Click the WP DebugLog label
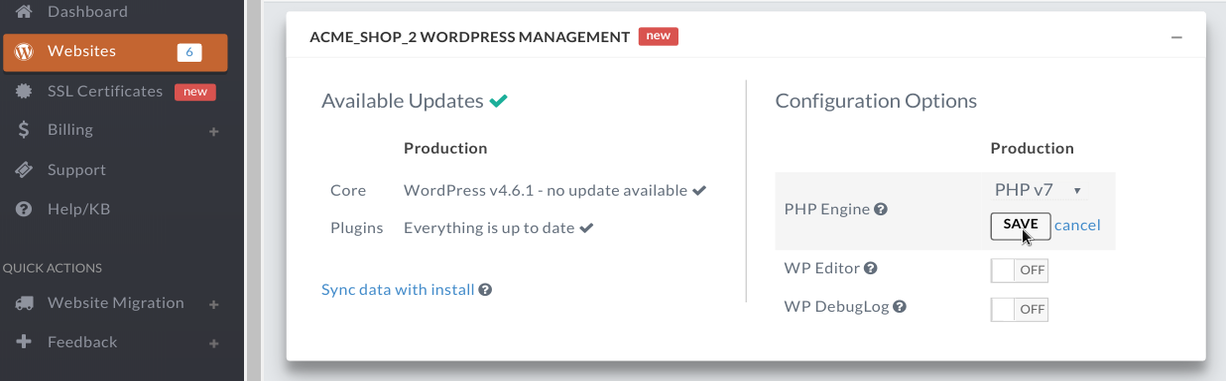This screenshot has height=381, width=1226. pos(836,307)
